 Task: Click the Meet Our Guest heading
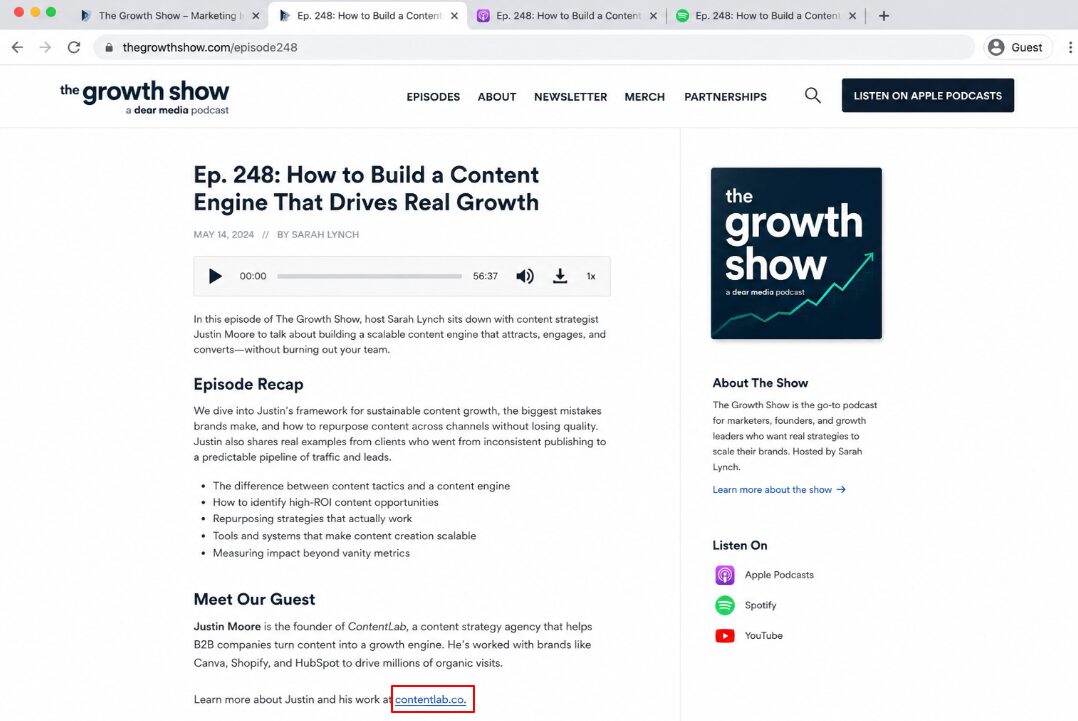(x=254, y=599)
